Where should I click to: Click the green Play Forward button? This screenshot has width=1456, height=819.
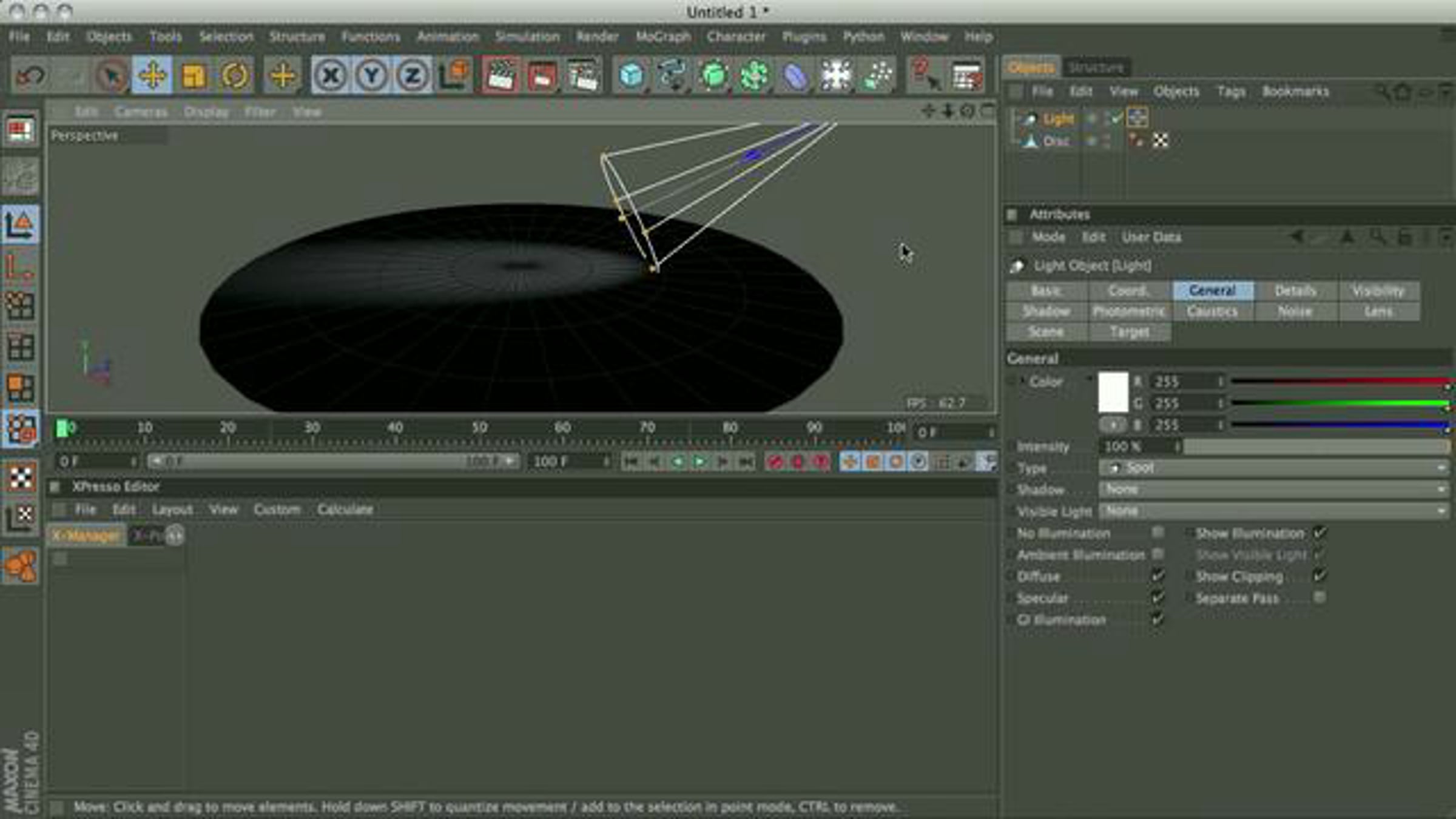click(699, 462)
